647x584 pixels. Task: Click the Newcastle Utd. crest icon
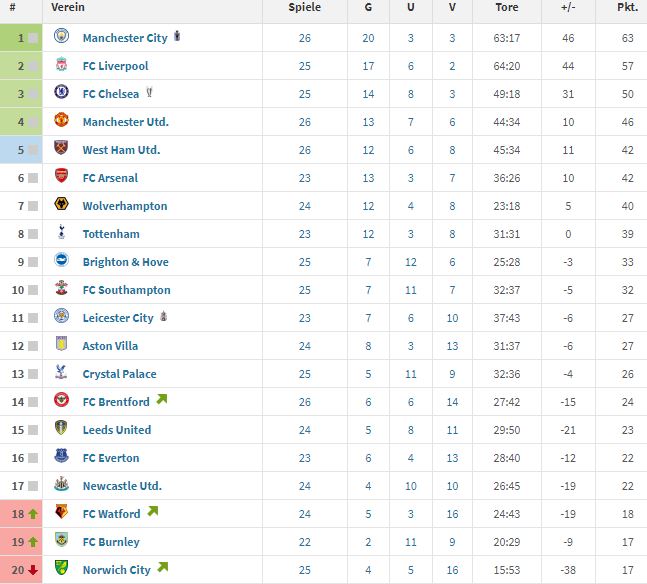61,484
